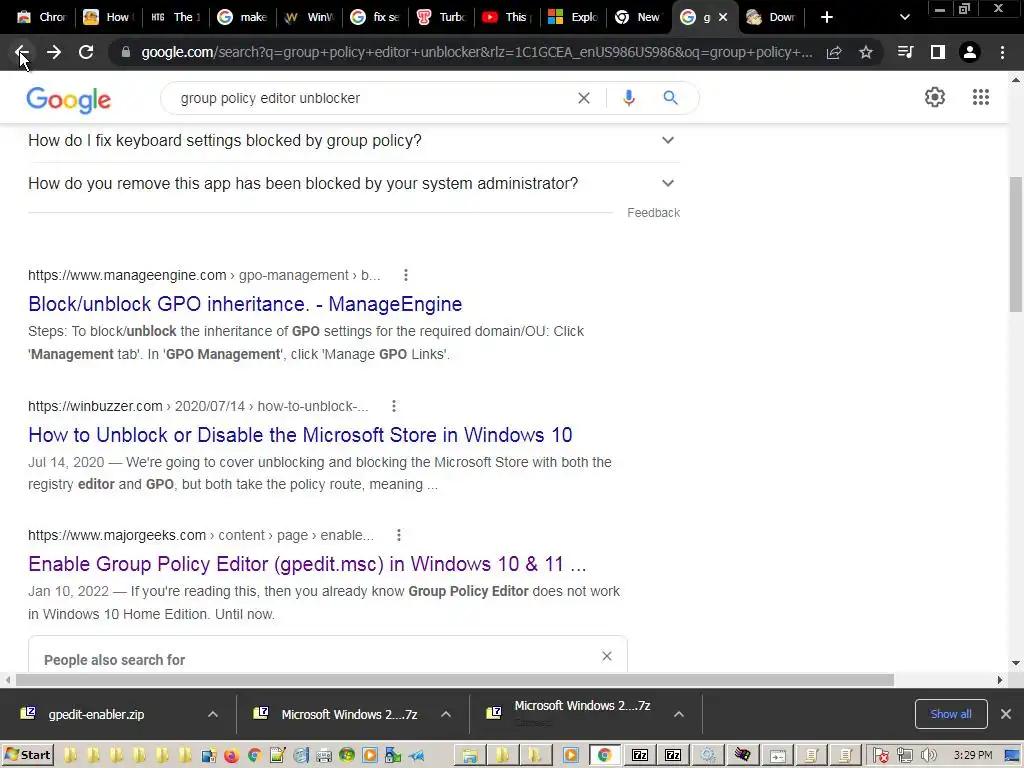Open the media controls icon in toolbar
Screen dimensions: 1024x768
point(905,52)
